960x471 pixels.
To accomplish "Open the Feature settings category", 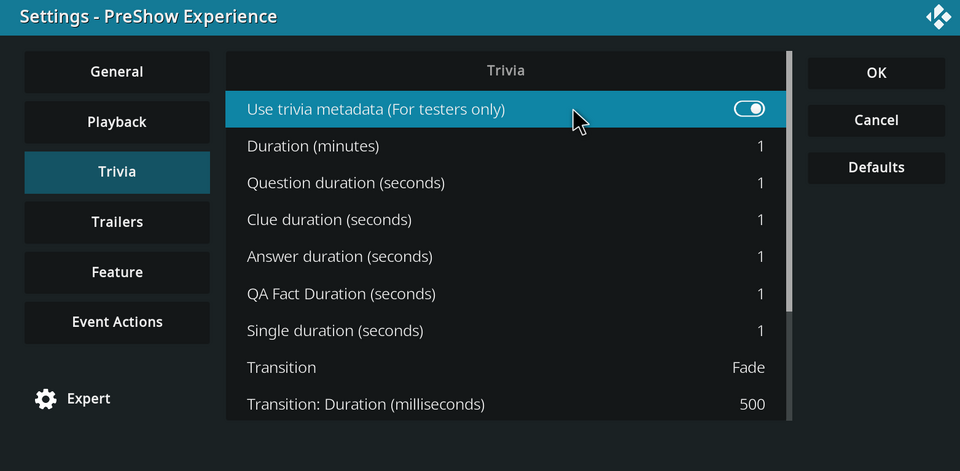I will click(117, 272).
